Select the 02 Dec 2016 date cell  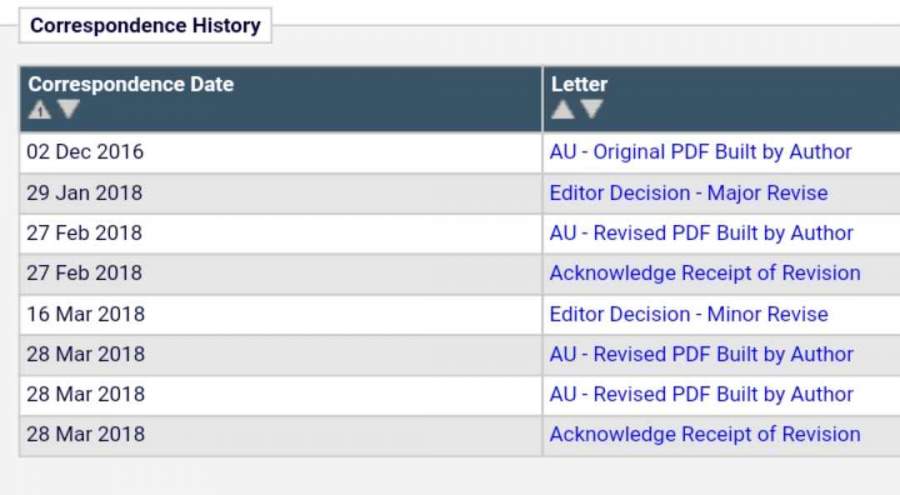(x=86, y=152)
